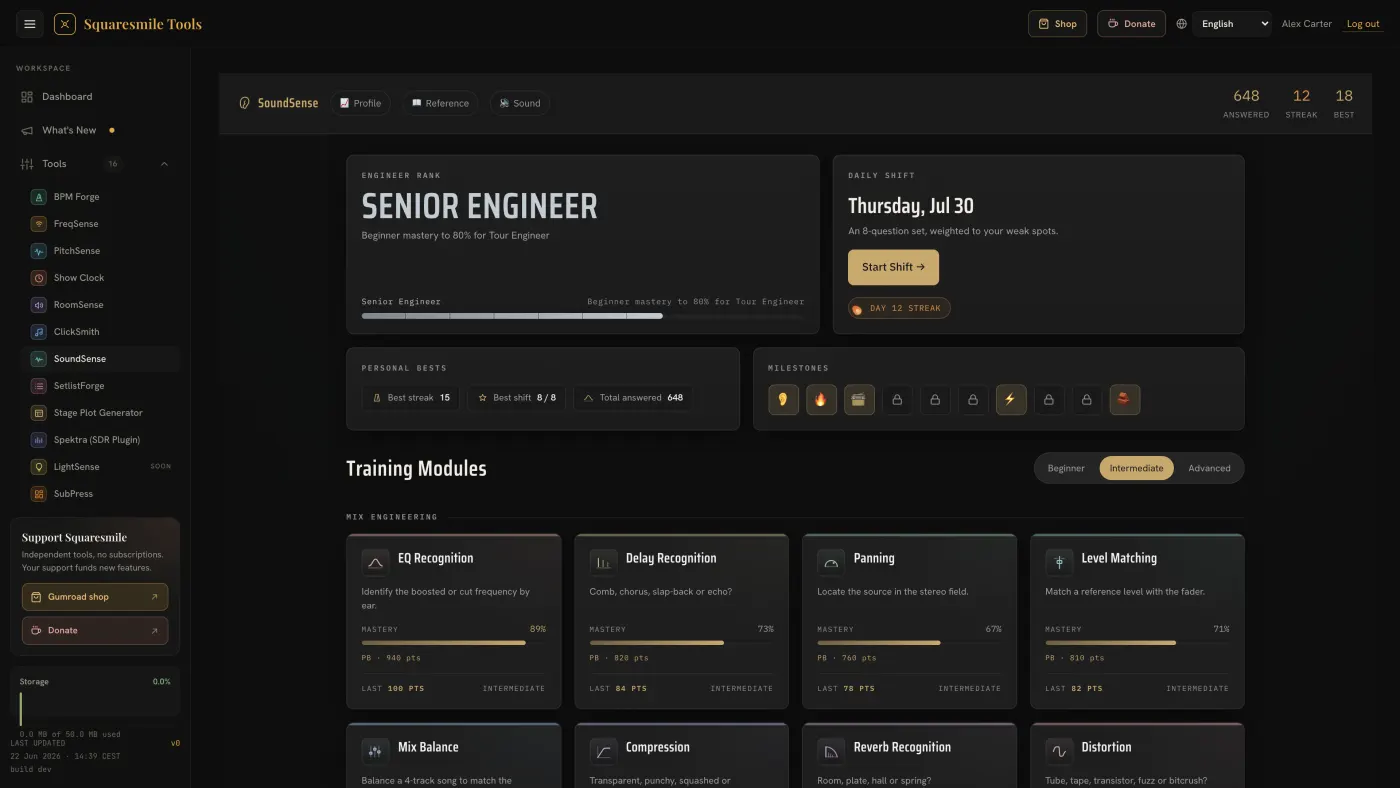1400x788 pixels.
Task: Click the clapperboard milestone badge
Action: click(859, 400)
